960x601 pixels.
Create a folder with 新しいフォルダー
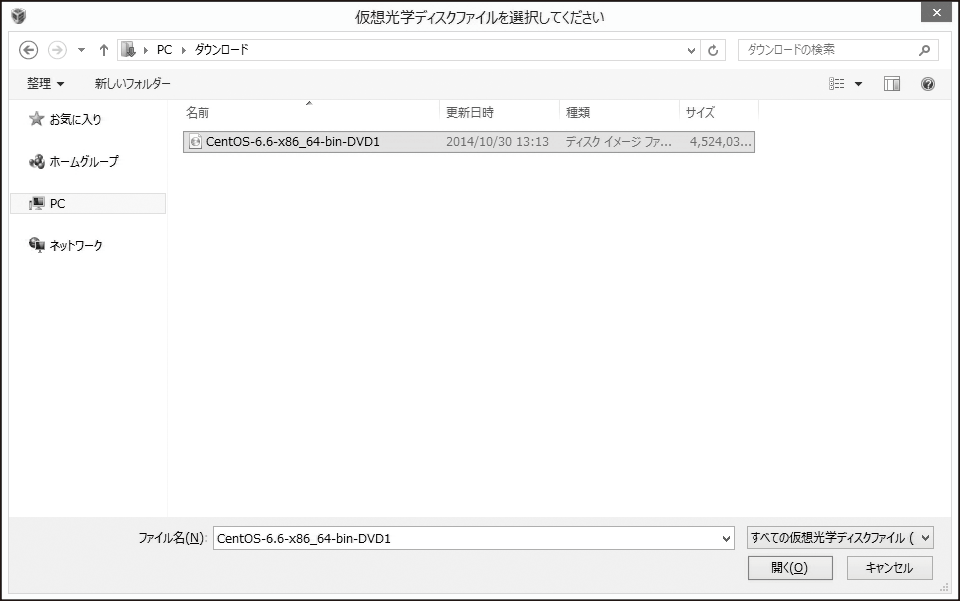(132, 84)
